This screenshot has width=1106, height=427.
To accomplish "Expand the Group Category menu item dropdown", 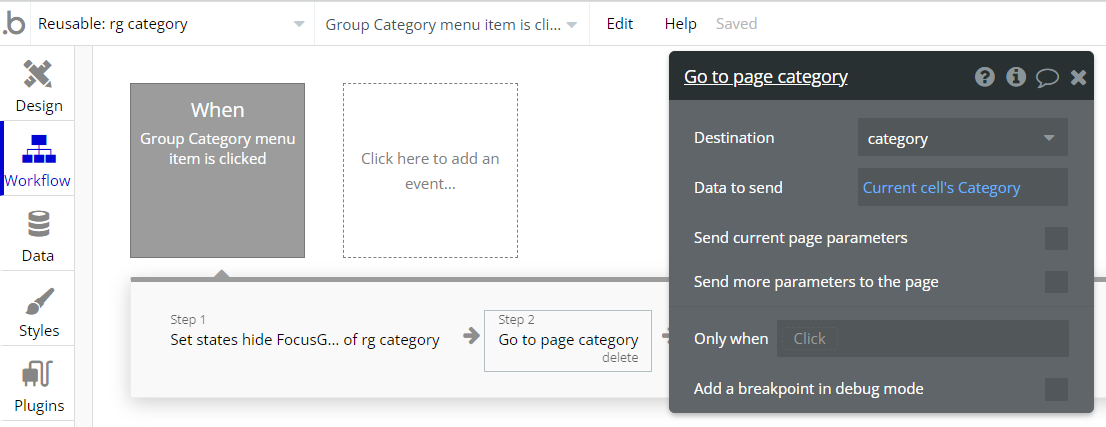I will pyautogui.click(x=450, y=24).
